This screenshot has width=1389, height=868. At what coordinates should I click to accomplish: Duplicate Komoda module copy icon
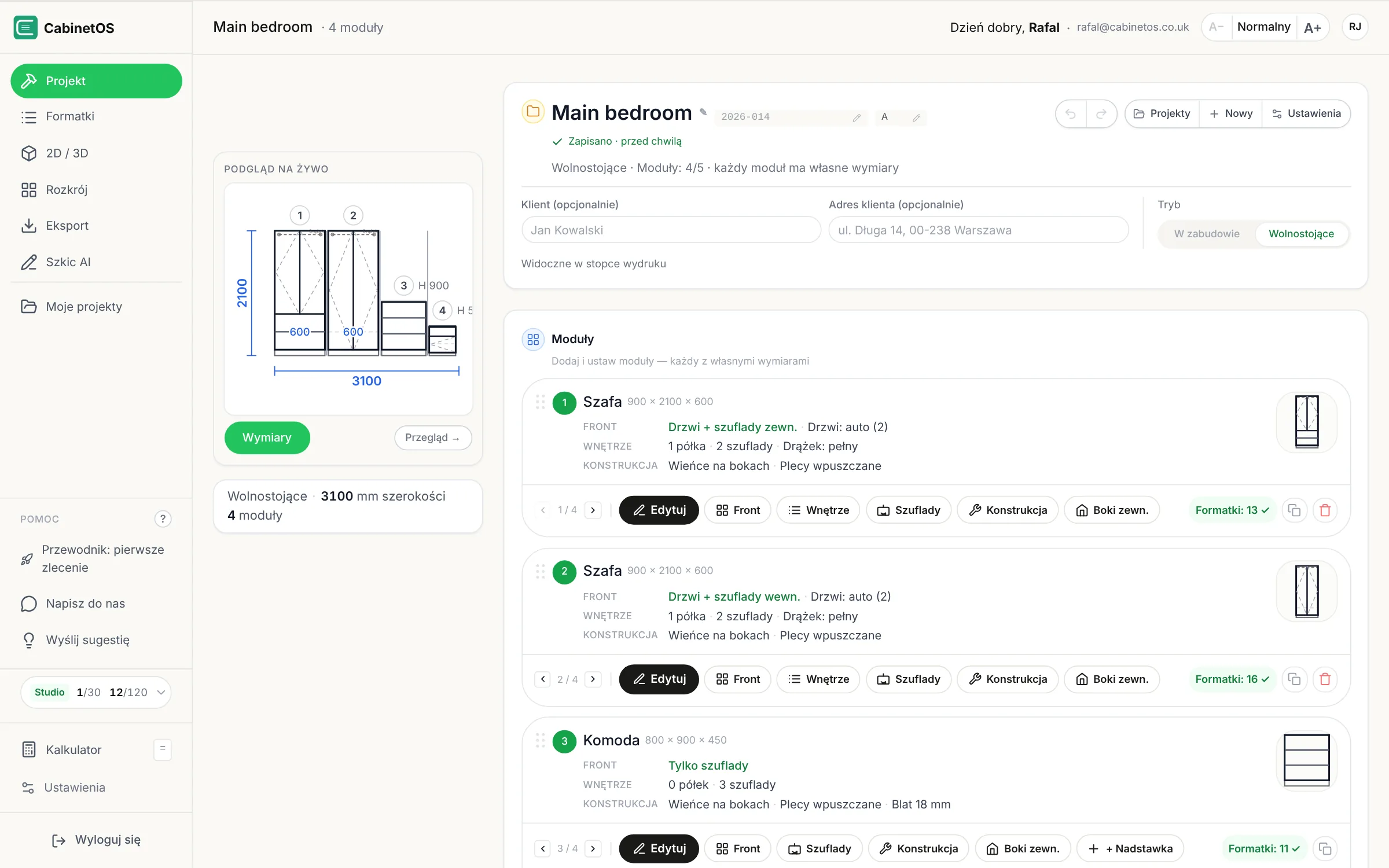(x=1325, y=849)
